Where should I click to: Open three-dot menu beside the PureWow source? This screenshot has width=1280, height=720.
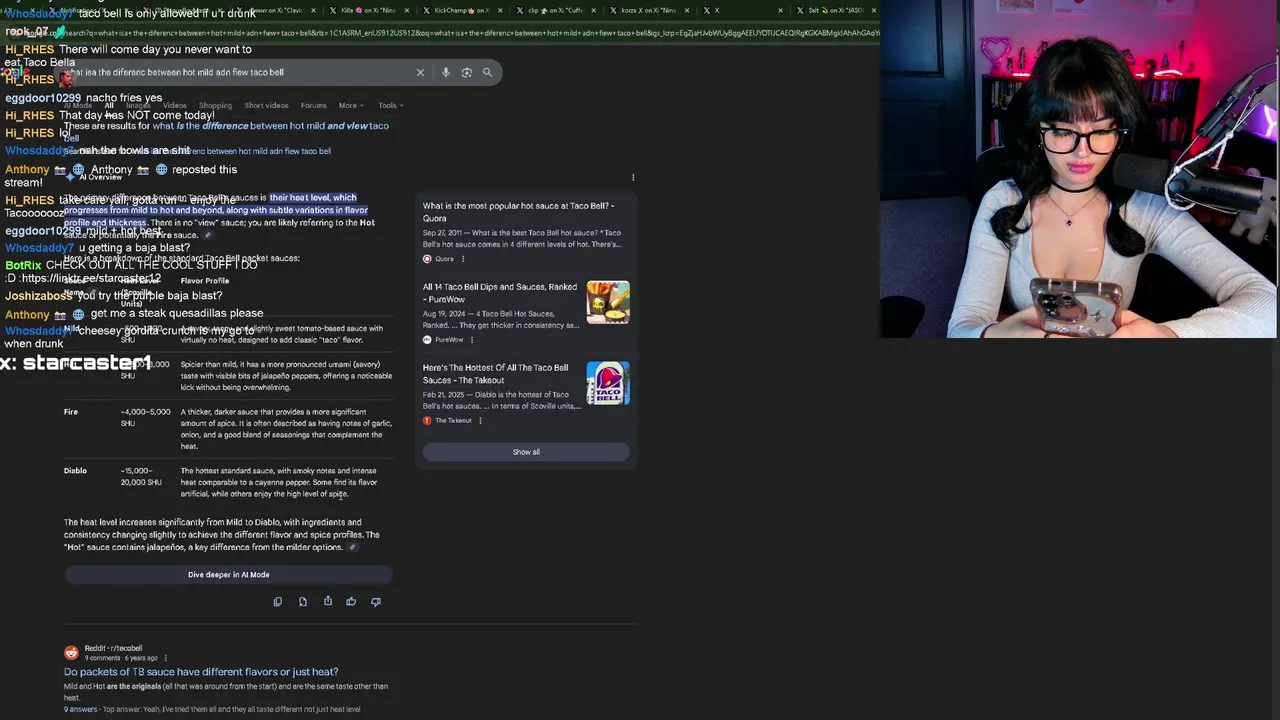point(472,340)
